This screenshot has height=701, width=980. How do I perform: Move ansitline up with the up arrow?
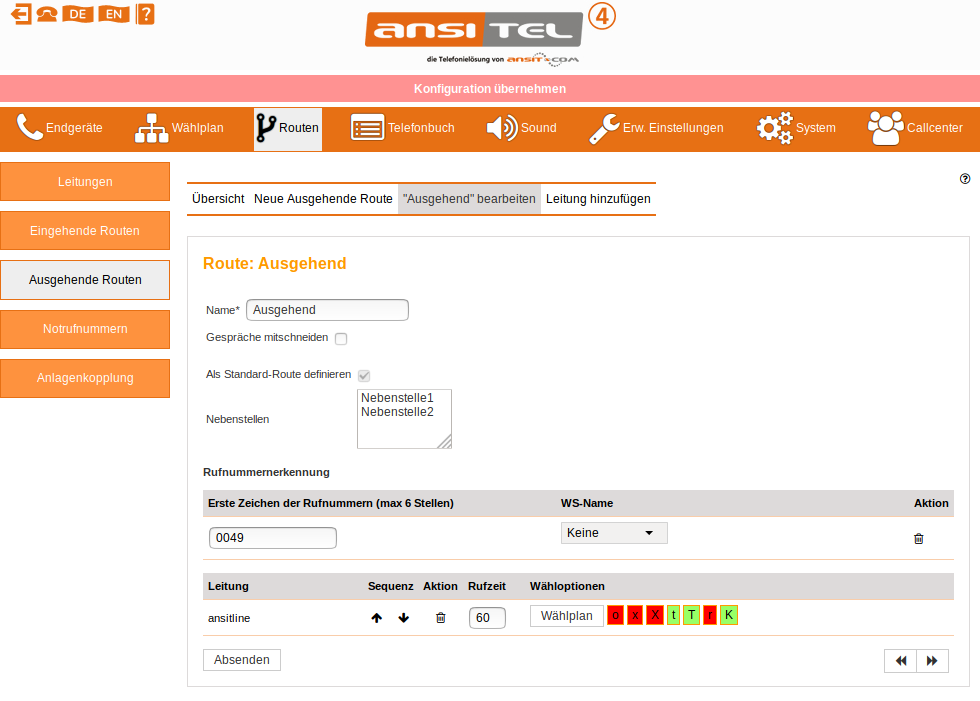click(x=377, y=618)
